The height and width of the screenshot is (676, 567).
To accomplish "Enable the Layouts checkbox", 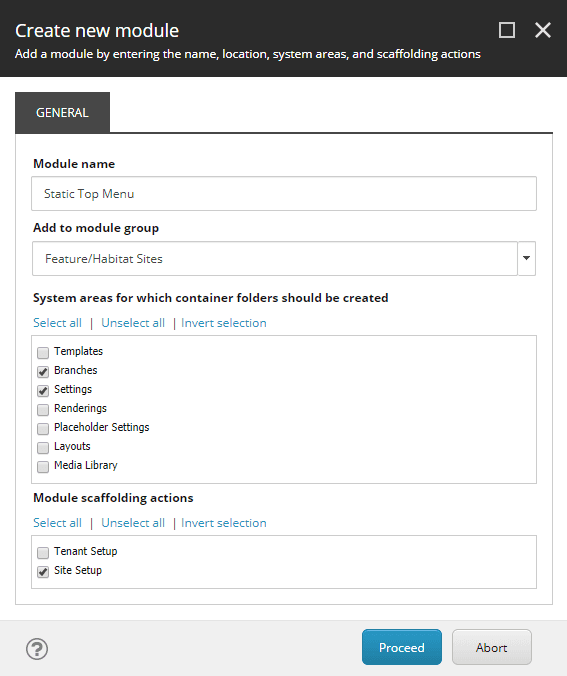I will click(x=43, y=448).
